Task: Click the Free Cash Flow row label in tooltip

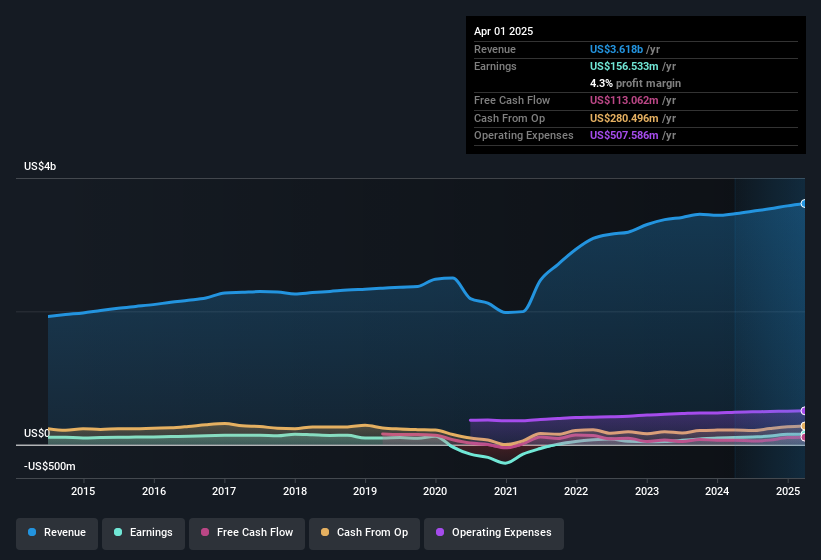Action: 512,100
